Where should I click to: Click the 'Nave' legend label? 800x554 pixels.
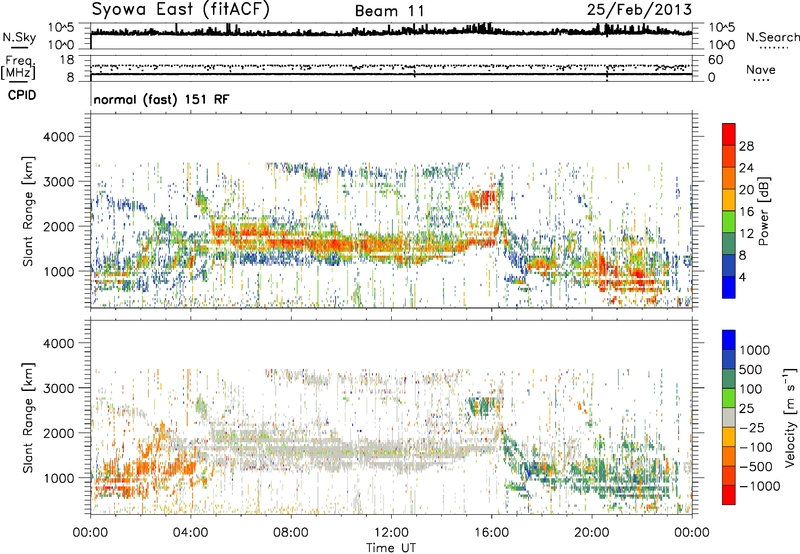pyautogui.click(x=761, y=70)
